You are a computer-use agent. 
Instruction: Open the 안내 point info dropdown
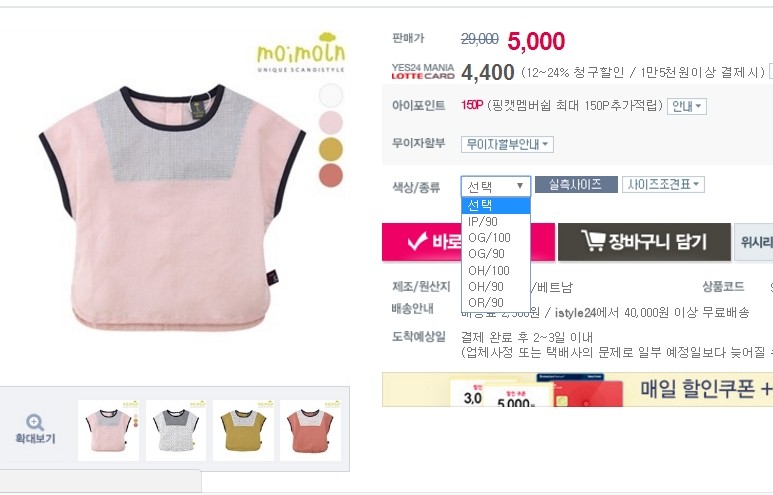(687, 106)
